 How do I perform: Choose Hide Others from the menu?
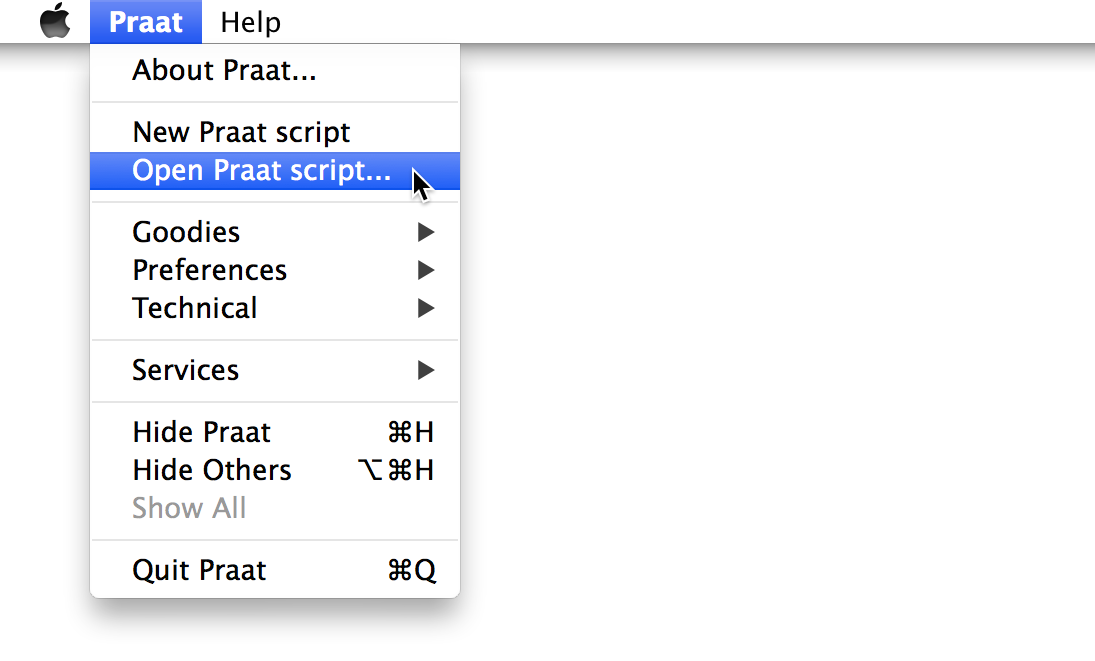pos(212,470)
